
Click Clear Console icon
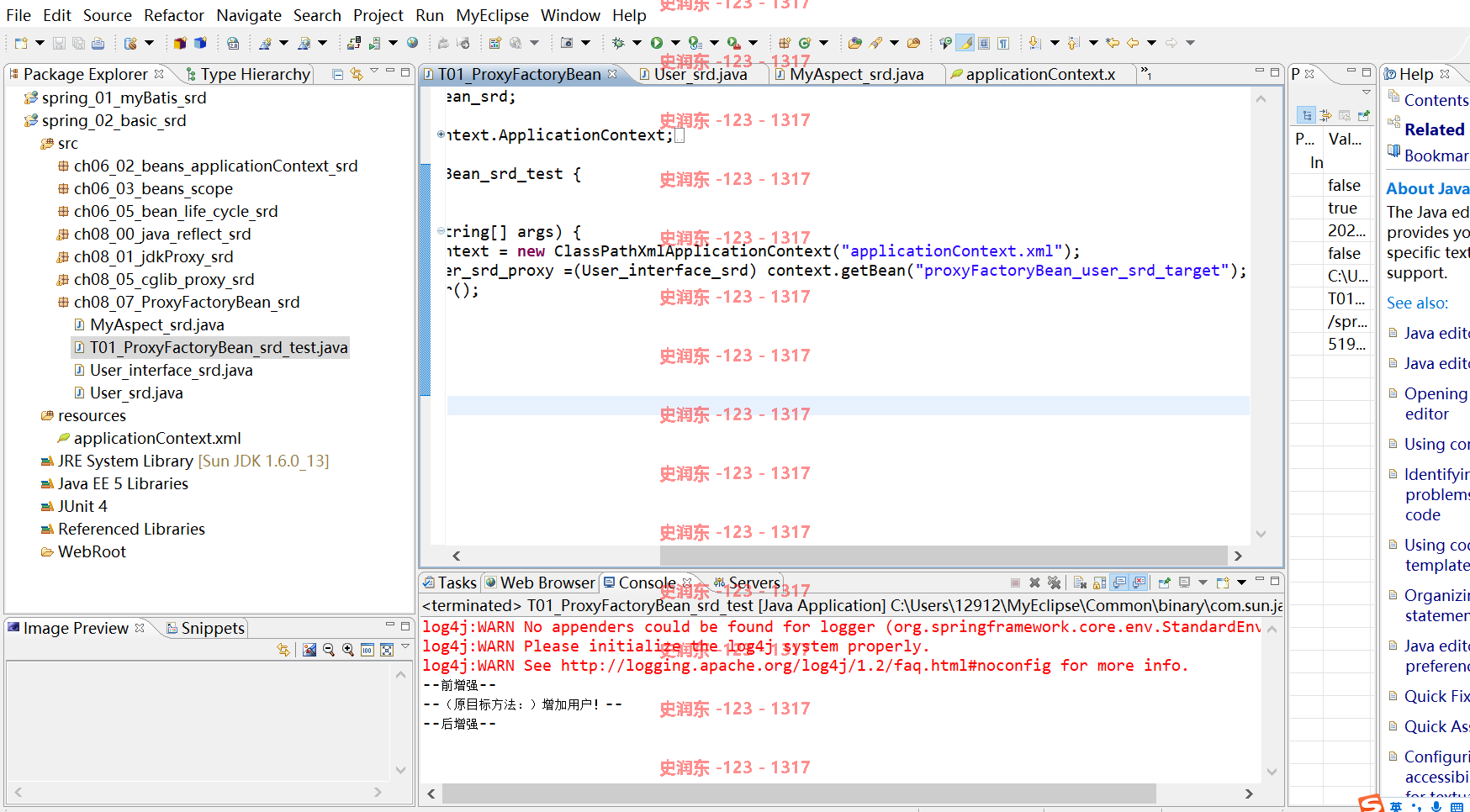tap(1080, 583)
